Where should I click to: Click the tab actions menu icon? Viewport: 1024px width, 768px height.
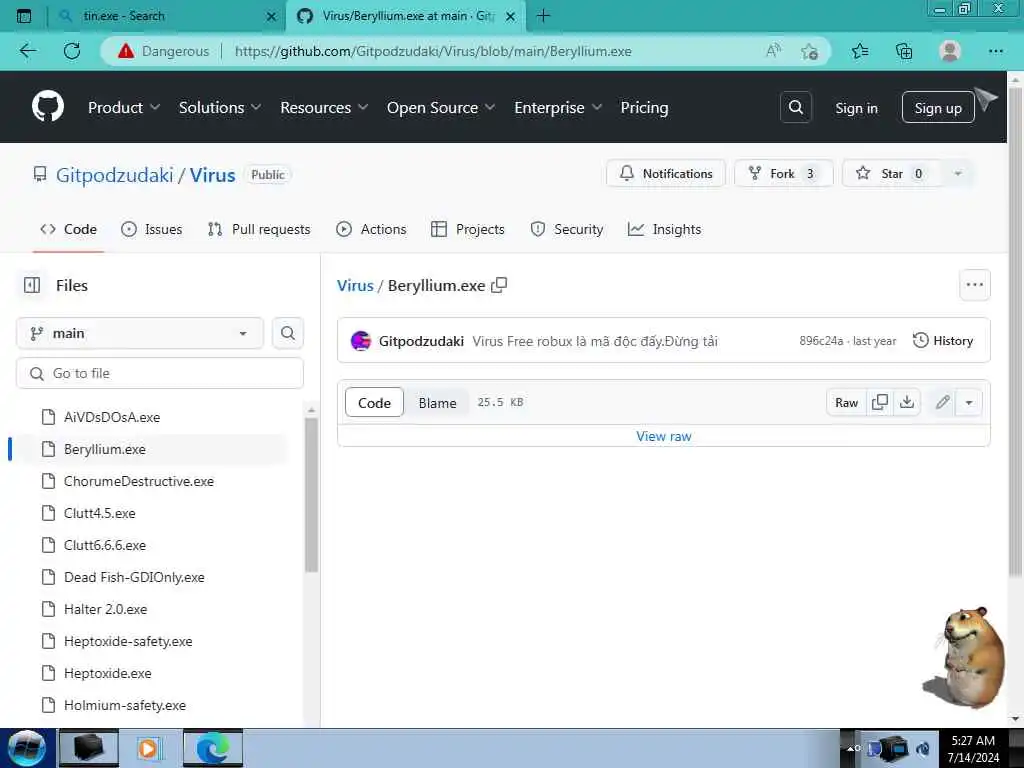click(x=24, y=16)
